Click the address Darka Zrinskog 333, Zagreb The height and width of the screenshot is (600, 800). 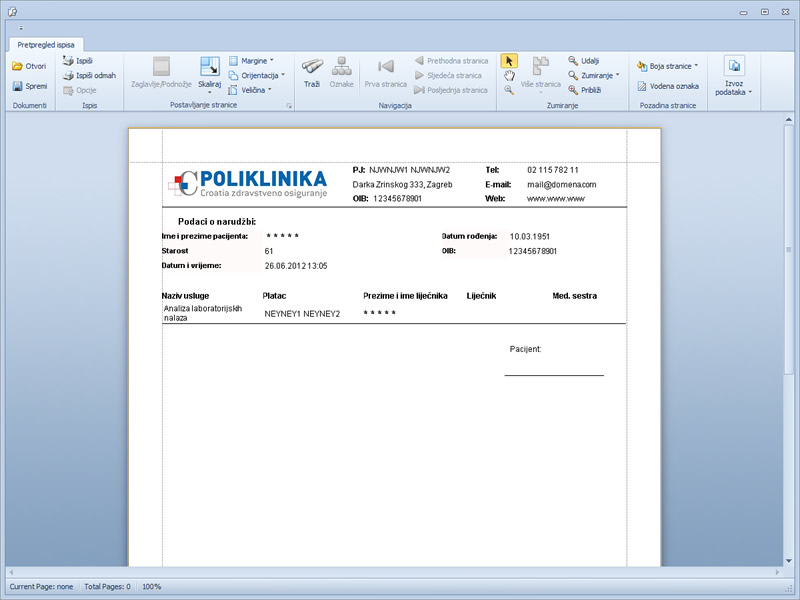click(402, 185)
